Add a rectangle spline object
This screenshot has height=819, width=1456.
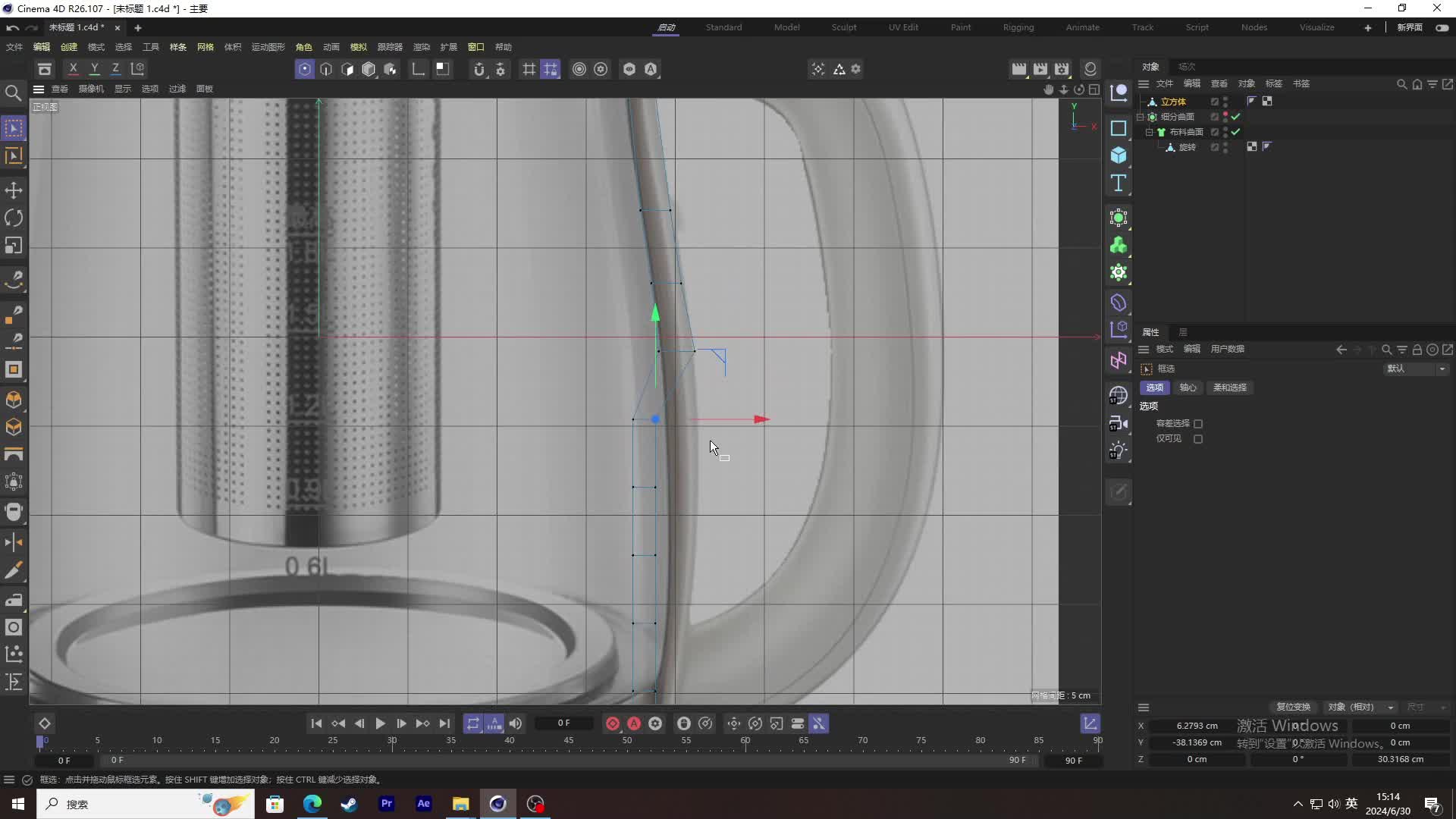(1119, 128)
